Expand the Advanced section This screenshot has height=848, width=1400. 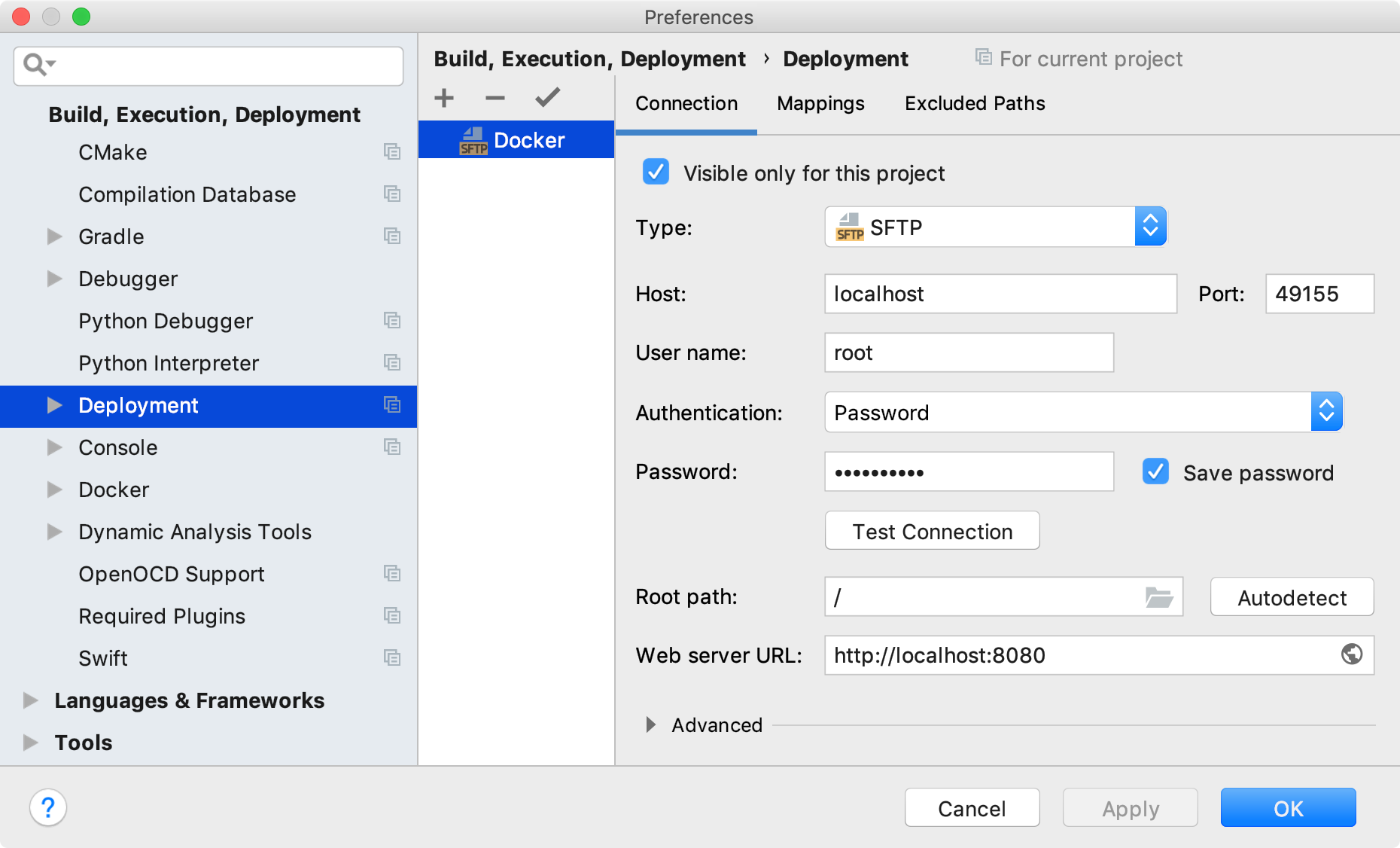(651, 724)
